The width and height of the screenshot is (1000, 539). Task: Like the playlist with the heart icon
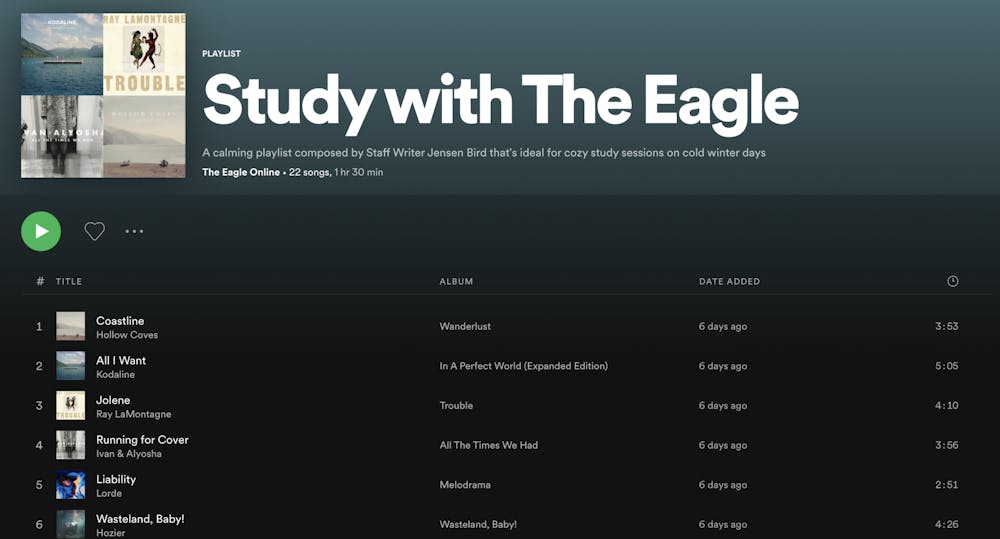[94, 231]
